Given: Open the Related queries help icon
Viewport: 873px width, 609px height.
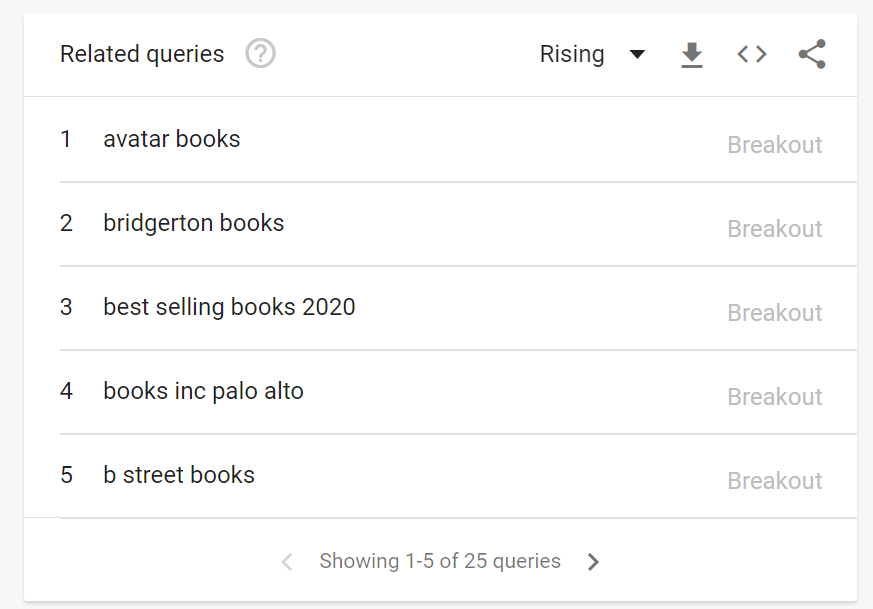Looking at the screenshot, I should pyautogui.click(x=261, y=54).
